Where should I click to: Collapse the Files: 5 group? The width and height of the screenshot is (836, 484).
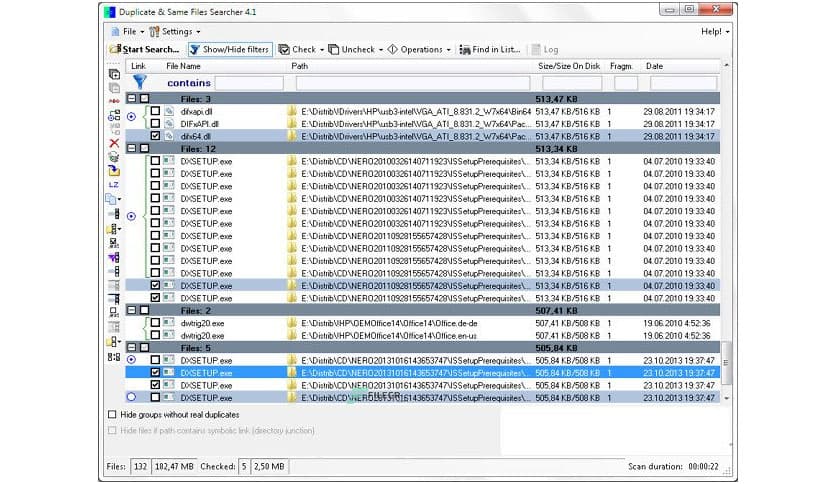[132, 347]
